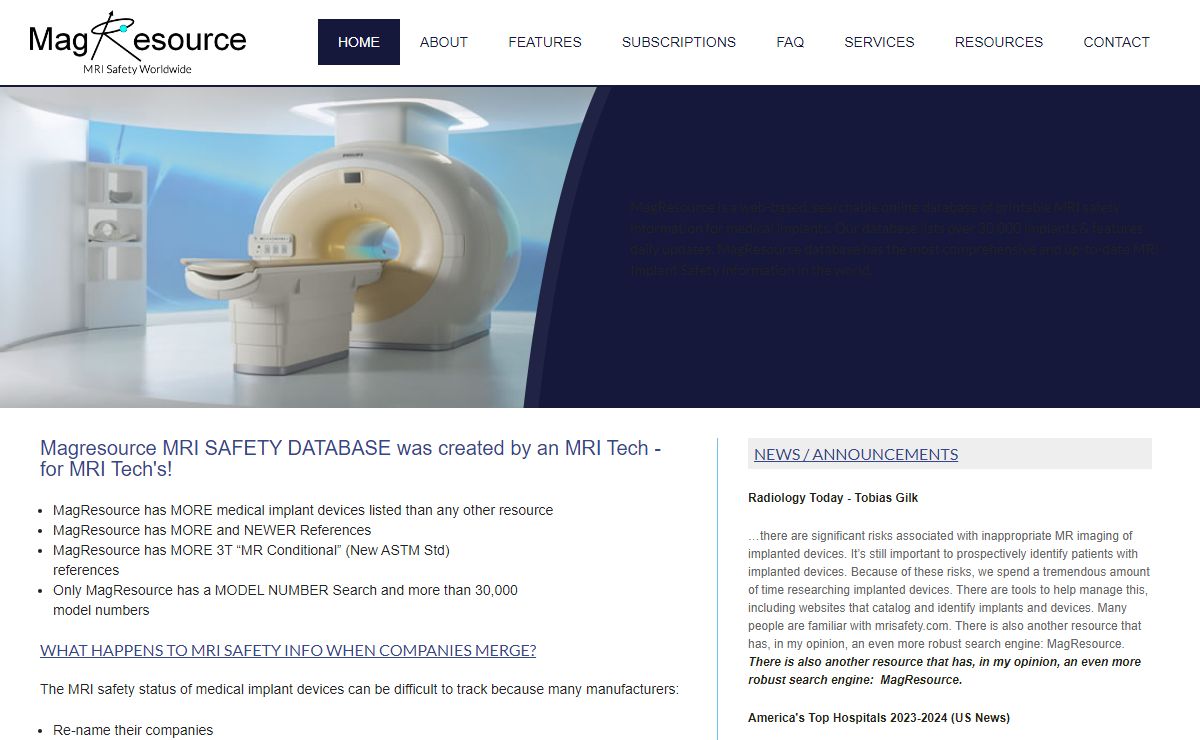The height and width of the screenshot is (740, 1200).
Task: Click 'Radiology Today - Tobias Gilk' headline
Action: click(833, 498)
